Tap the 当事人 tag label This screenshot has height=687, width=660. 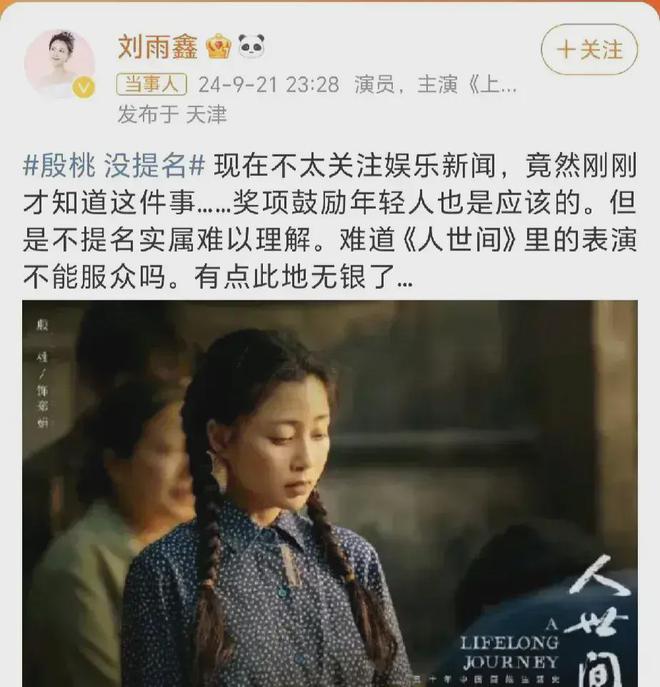point(152,84)
